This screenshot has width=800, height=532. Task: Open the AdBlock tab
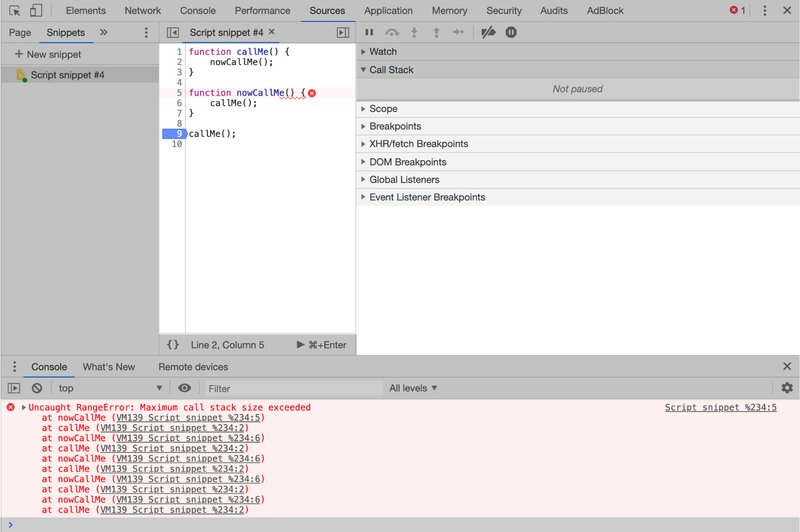605,10
